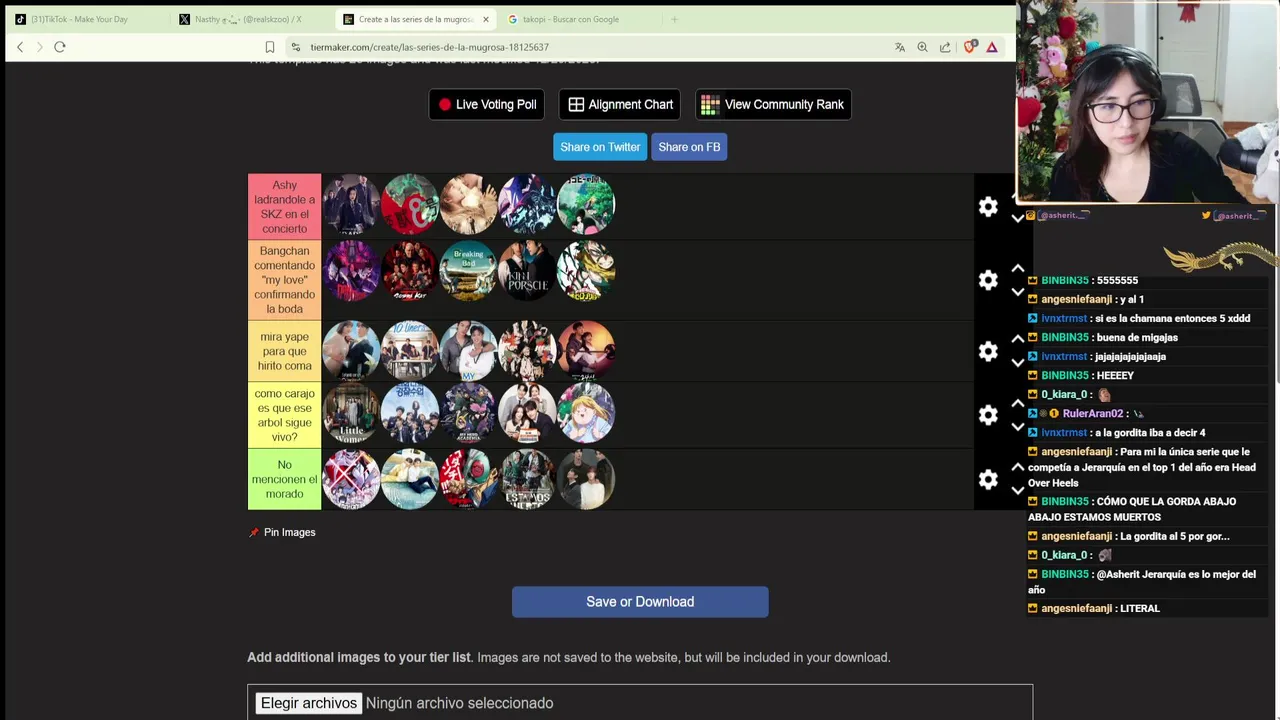
Task: Click View Community Rank button
Action: 773,104
